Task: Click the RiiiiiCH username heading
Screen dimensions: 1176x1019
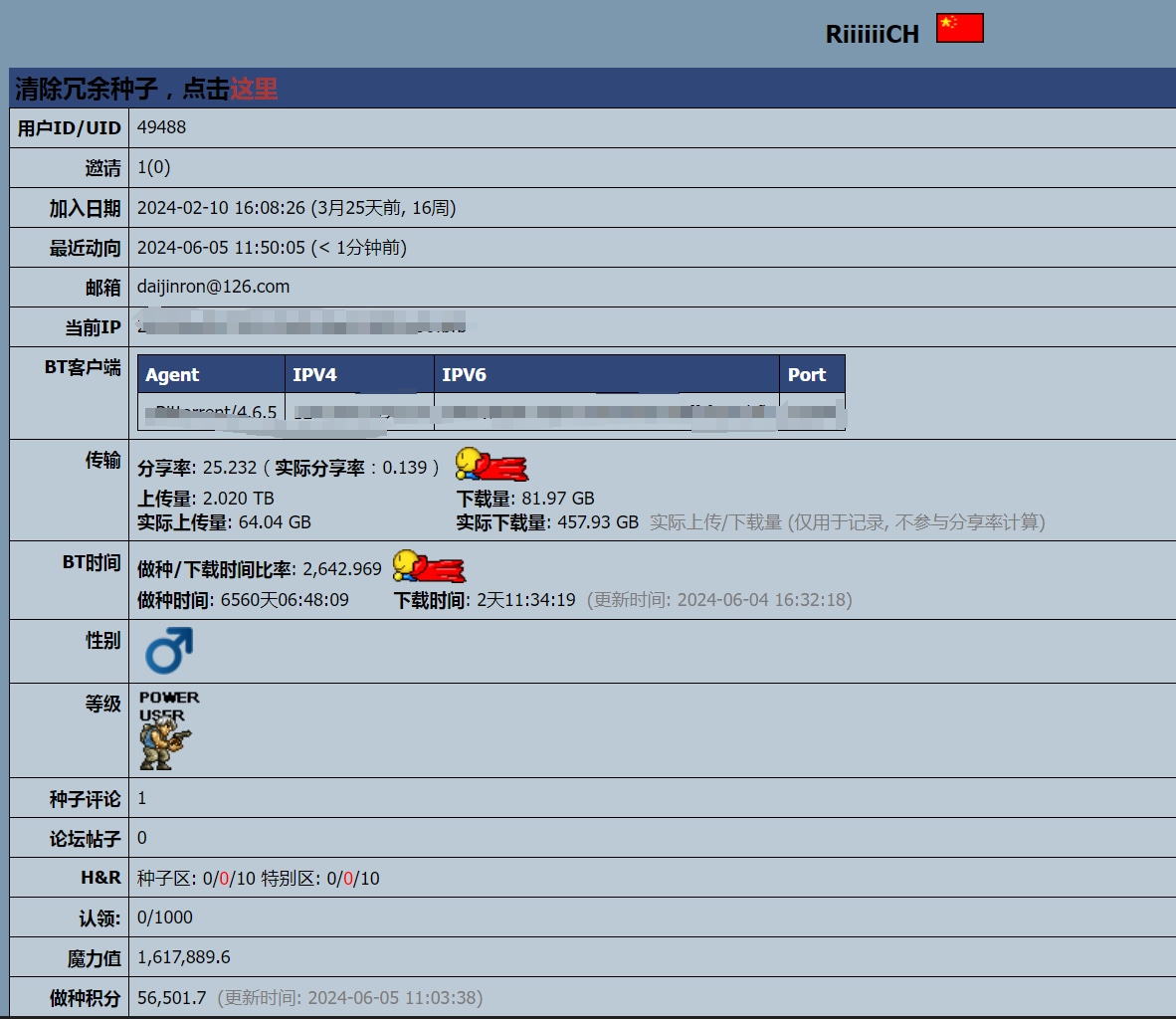Action: 872,34
